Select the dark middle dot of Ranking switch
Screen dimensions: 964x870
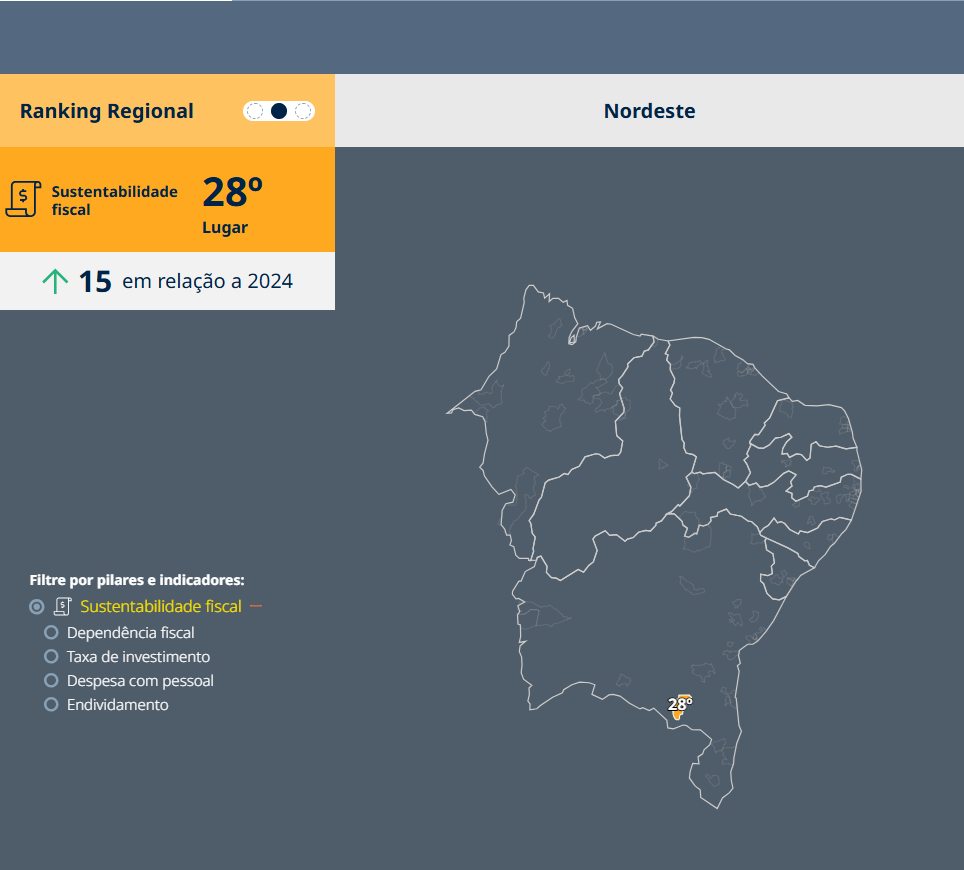click(279, 111)
